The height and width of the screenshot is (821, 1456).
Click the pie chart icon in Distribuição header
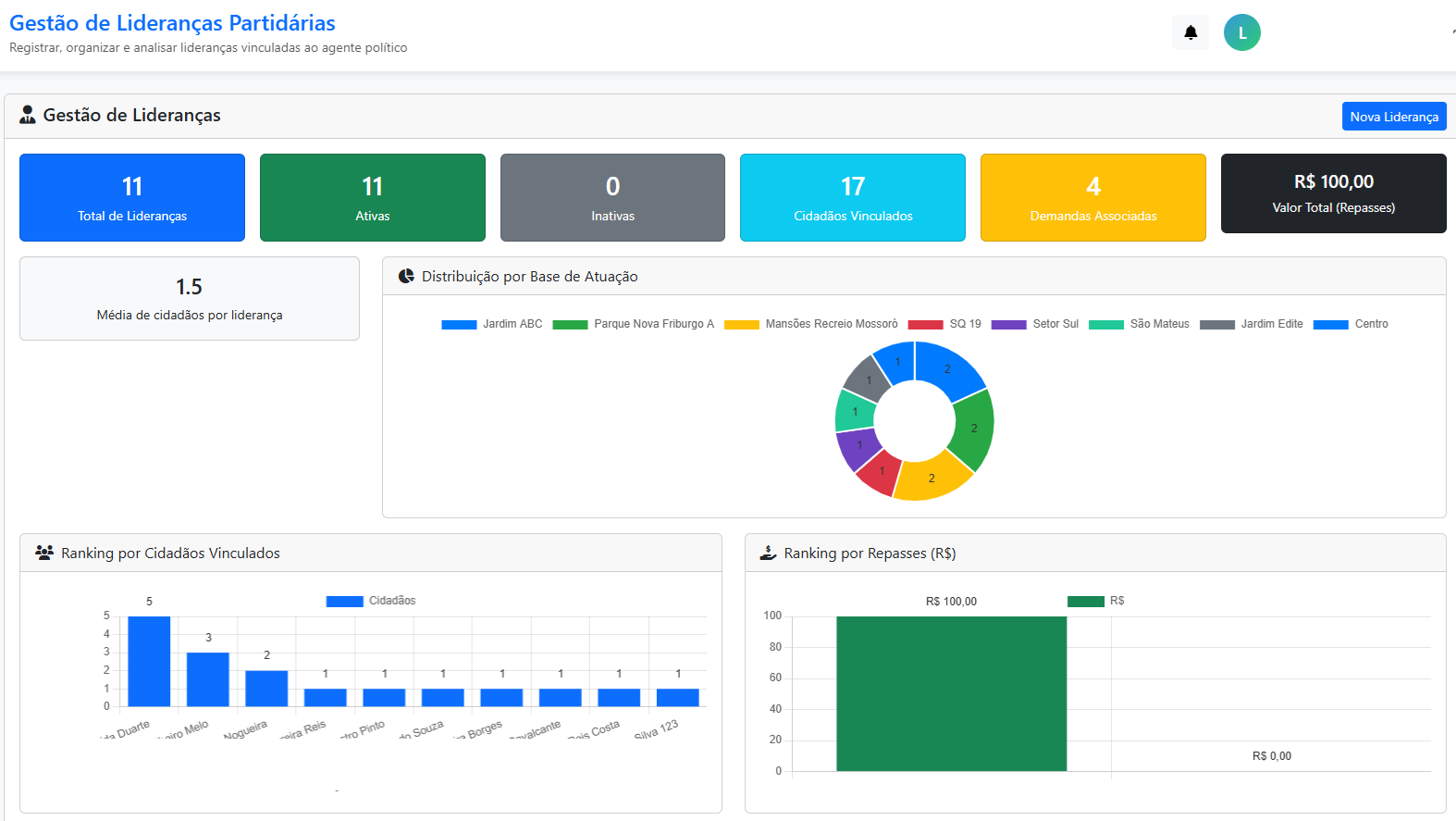coord(406,276)
